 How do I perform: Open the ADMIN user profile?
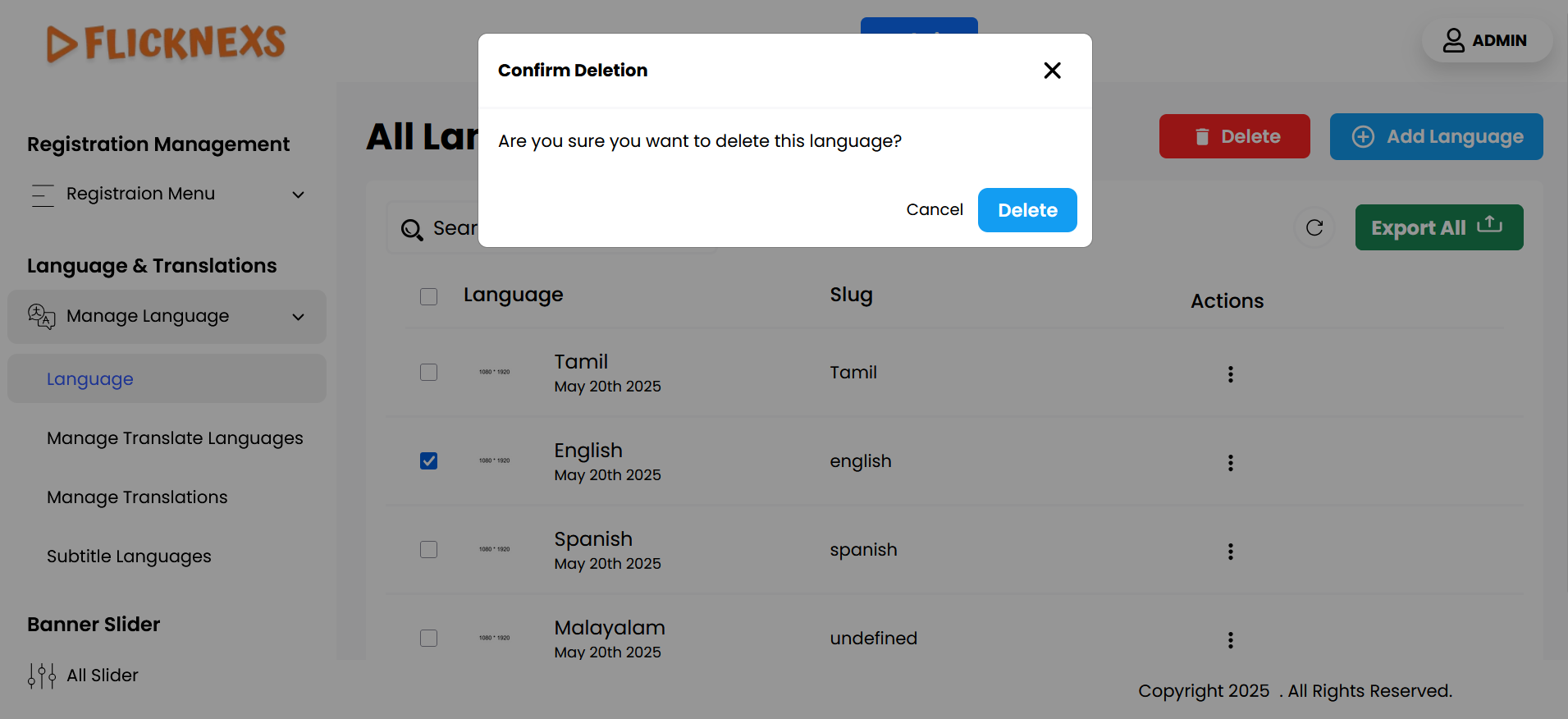(x=1486, y=40)
